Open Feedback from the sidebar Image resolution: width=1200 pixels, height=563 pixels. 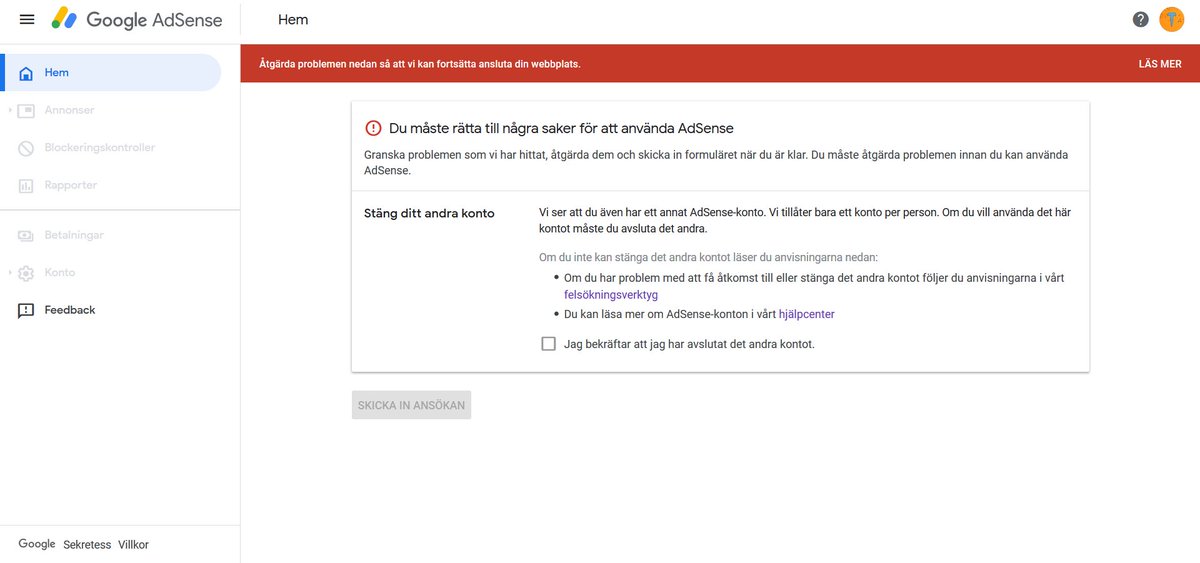(111, 310)
